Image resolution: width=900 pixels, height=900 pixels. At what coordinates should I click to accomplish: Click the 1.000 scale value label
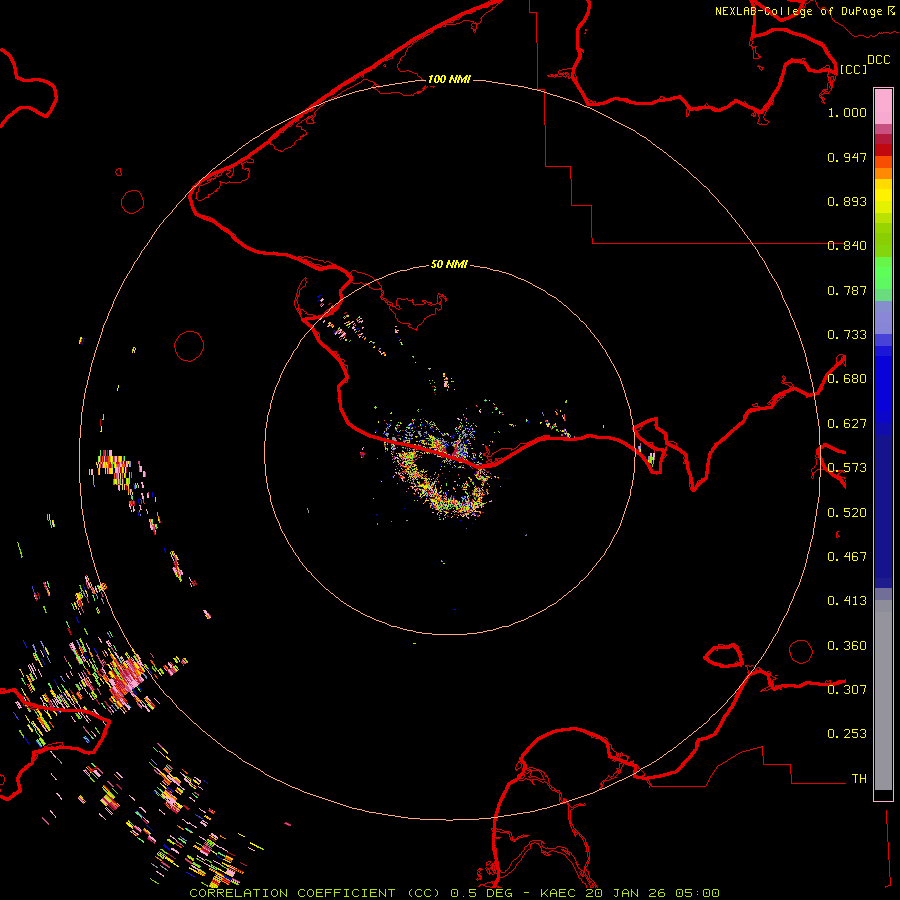(846, 113)
